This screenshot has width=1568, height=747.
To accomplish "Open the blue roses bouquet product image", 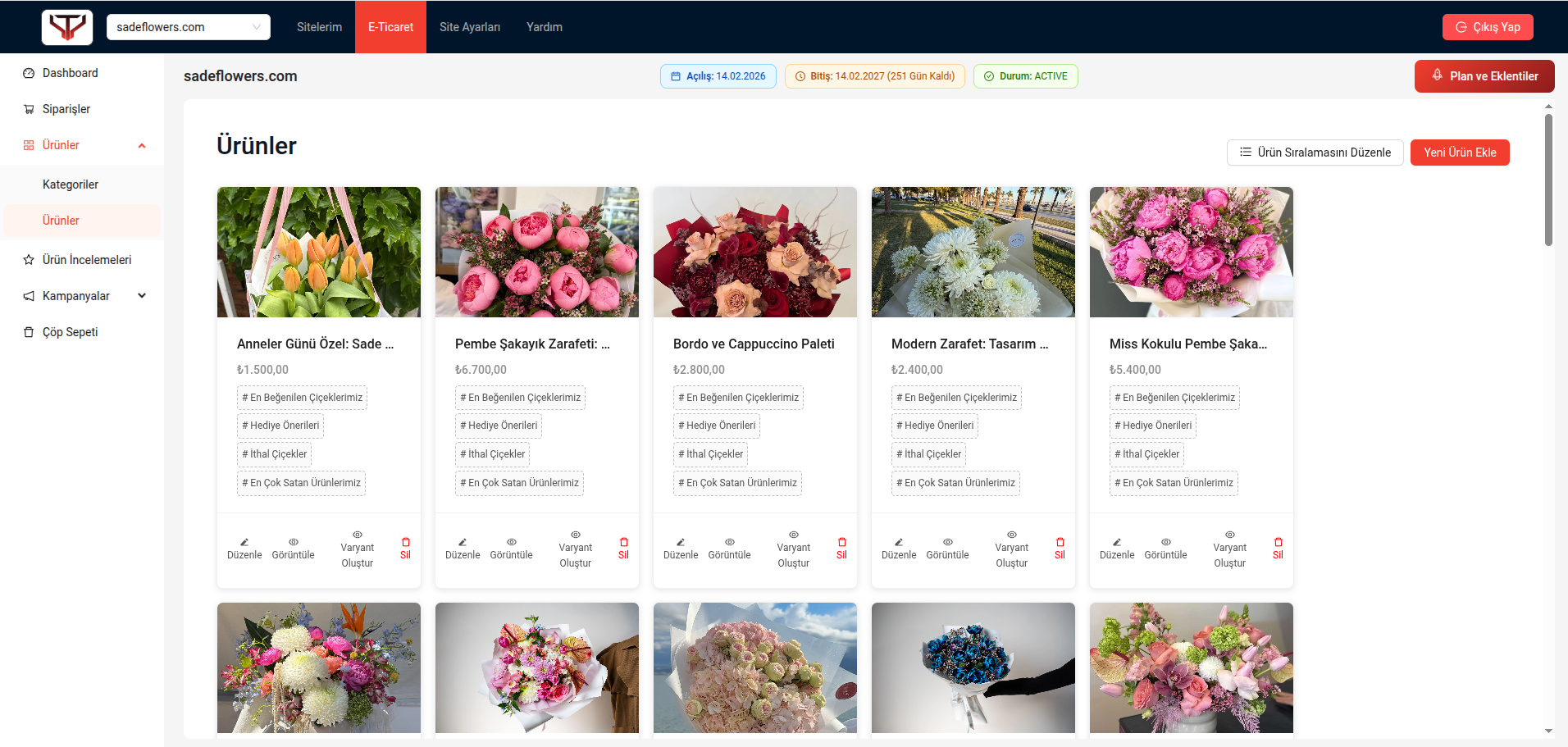I will coord(973,668).
